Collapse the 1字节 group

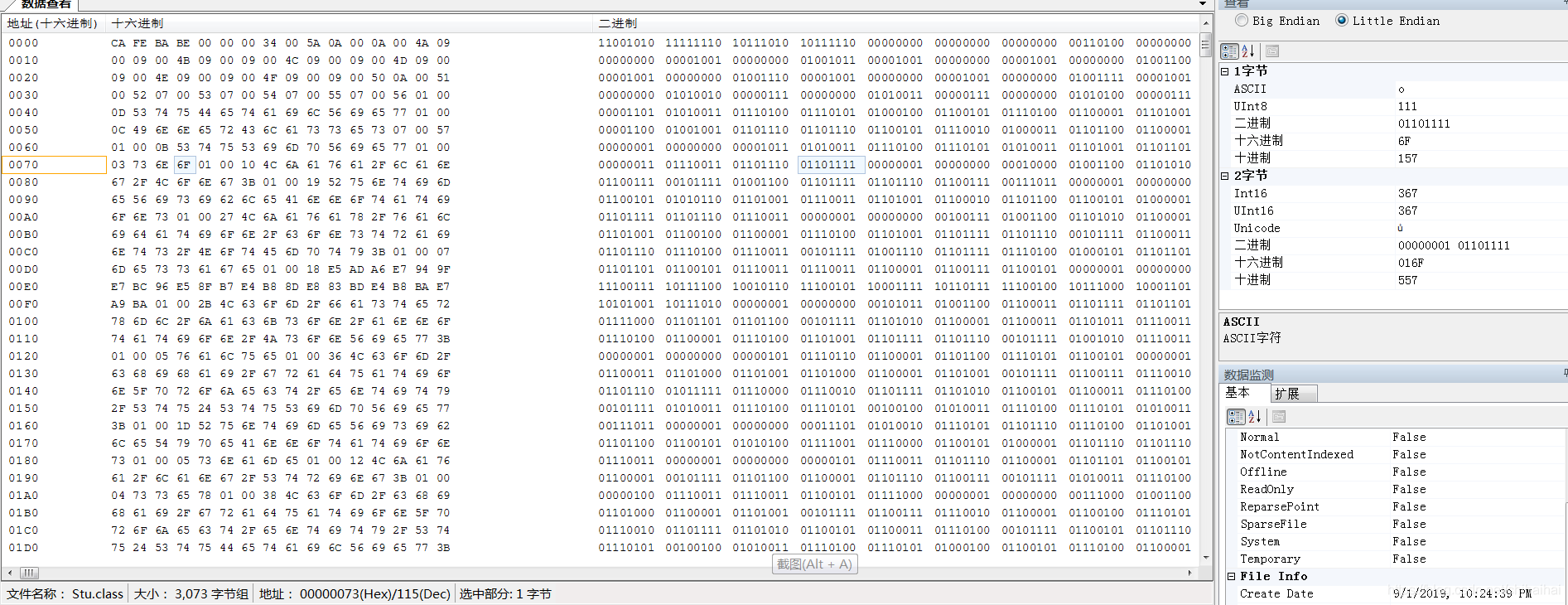click(1225, 71)
